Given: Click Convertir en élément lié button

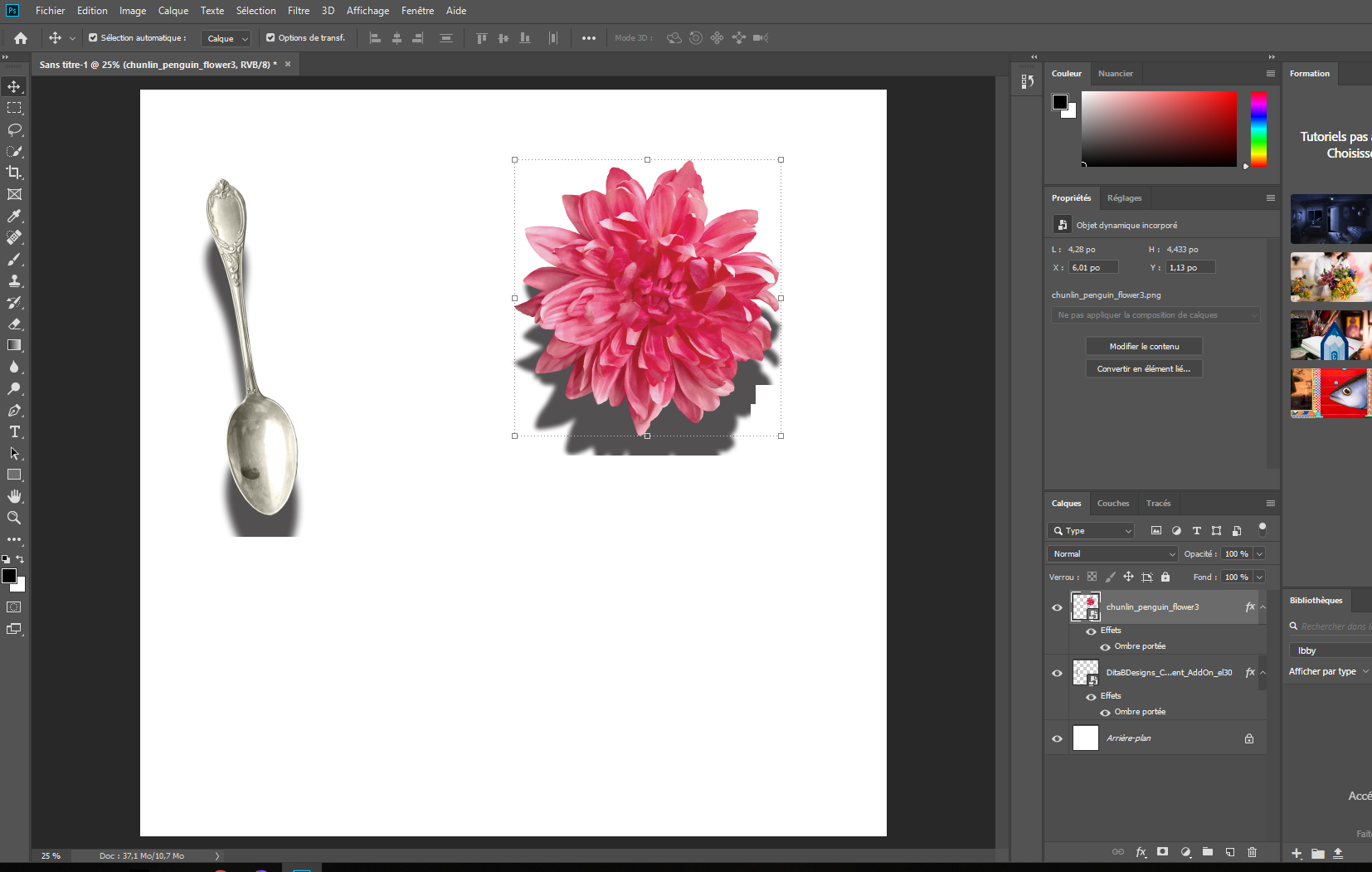Looking at the screenshot, I should click(x=1144, y=369).
